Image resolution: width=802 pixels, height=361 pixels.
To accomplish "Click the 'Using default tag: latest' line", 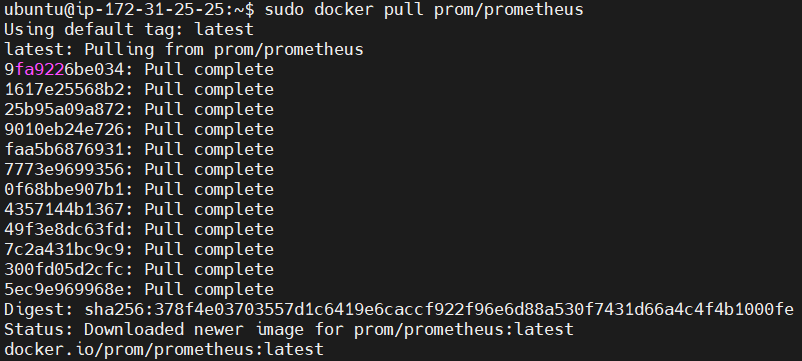I will pos(129,30).
